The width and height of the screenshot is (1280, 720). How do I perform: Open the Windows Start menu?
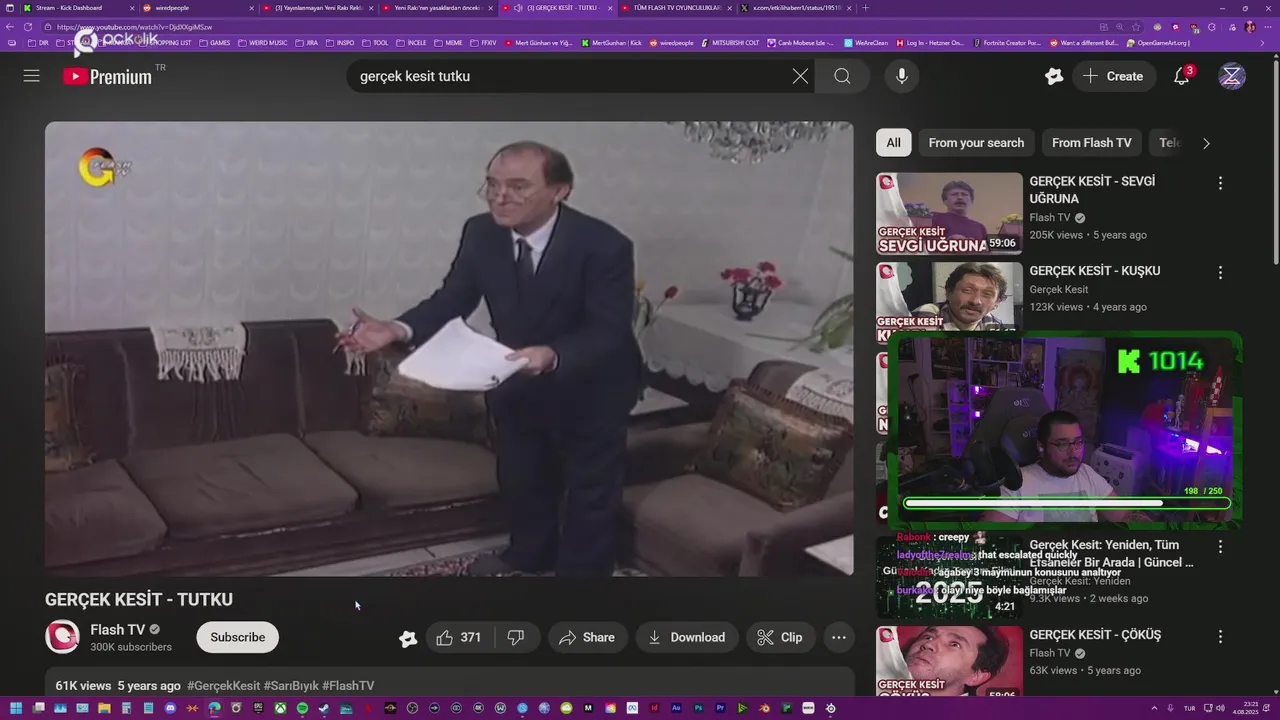16,709
